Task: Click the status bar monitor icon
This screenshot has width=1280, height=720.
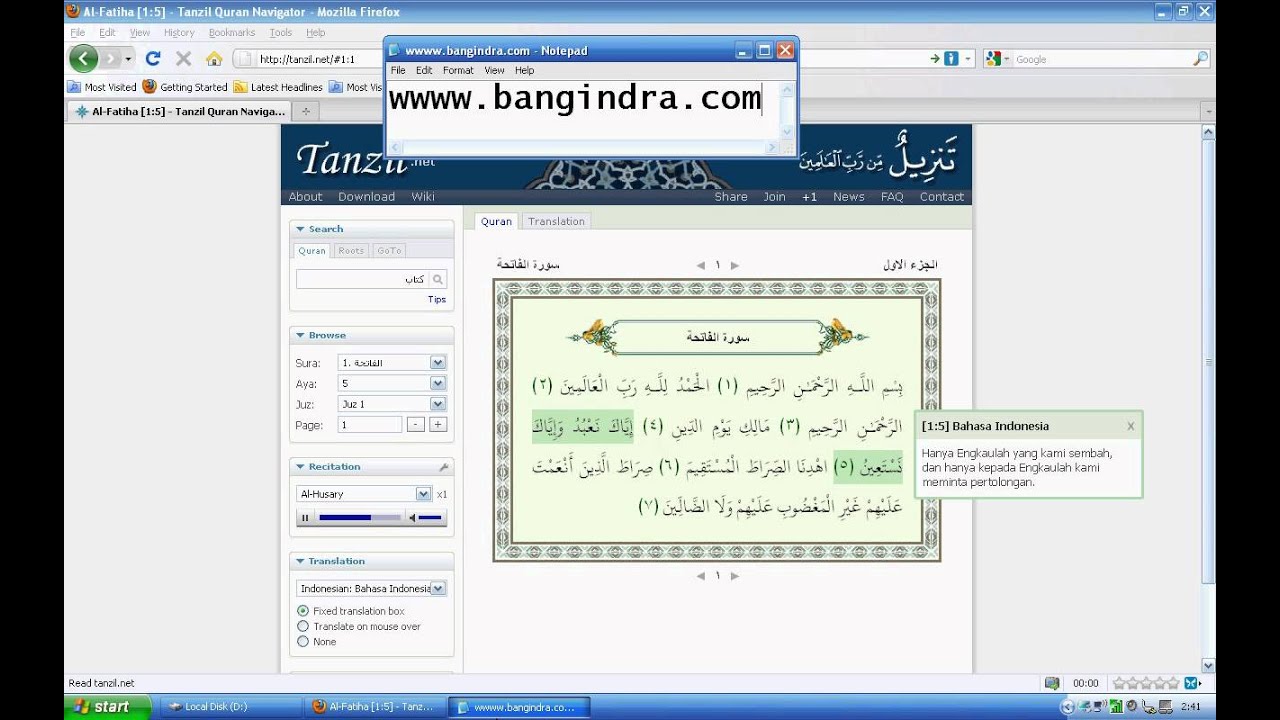Action: [x=1052, y=683]
